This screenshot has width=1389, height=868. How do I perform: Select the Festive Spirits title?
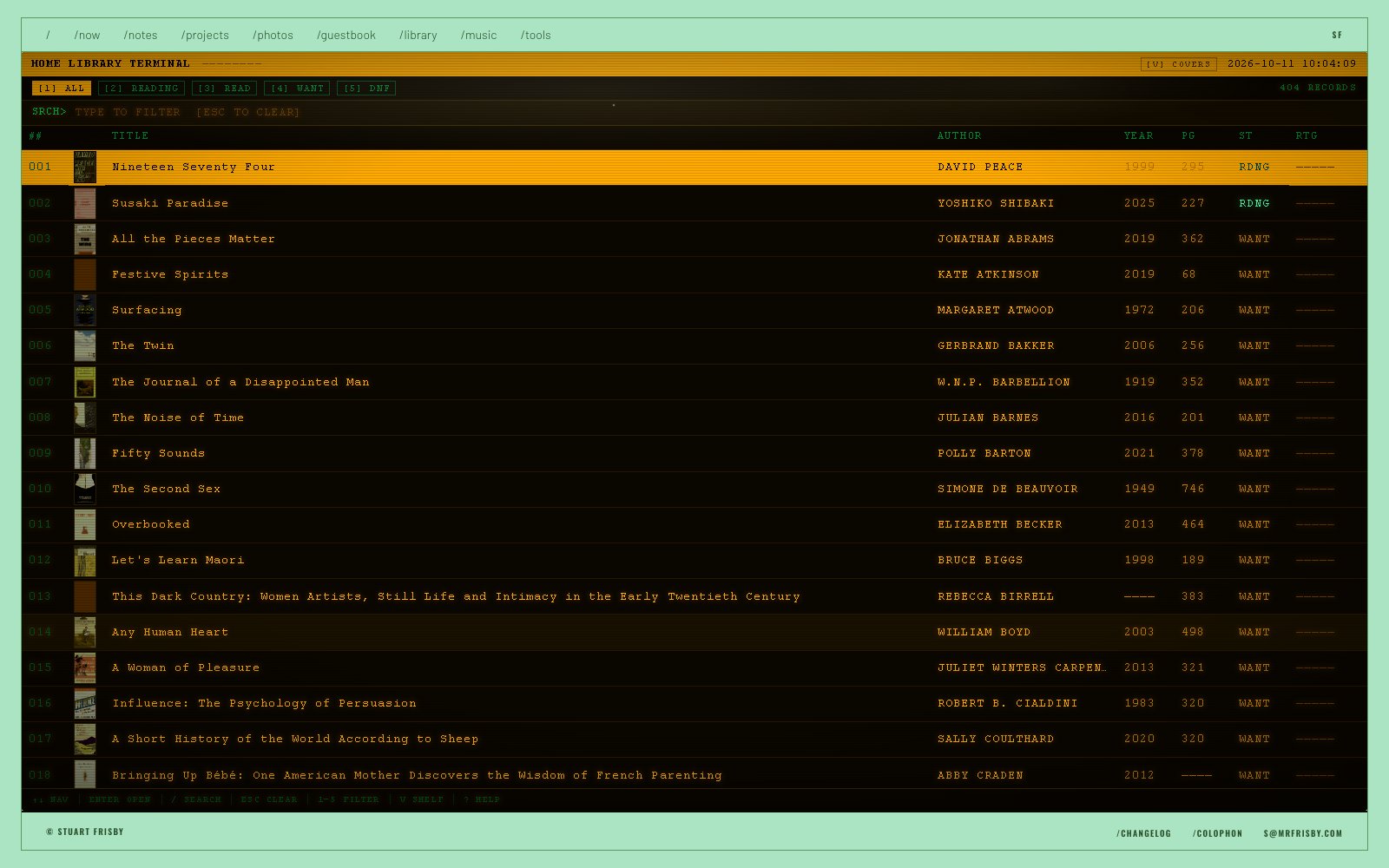170,274
